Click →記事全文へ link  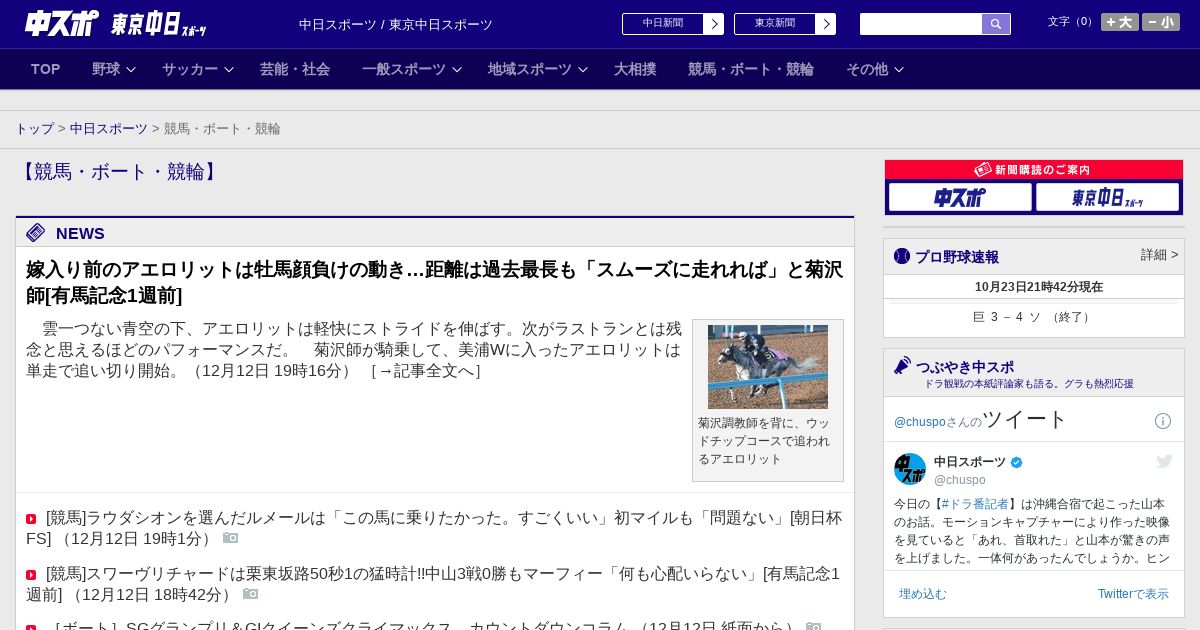(426, 371)
